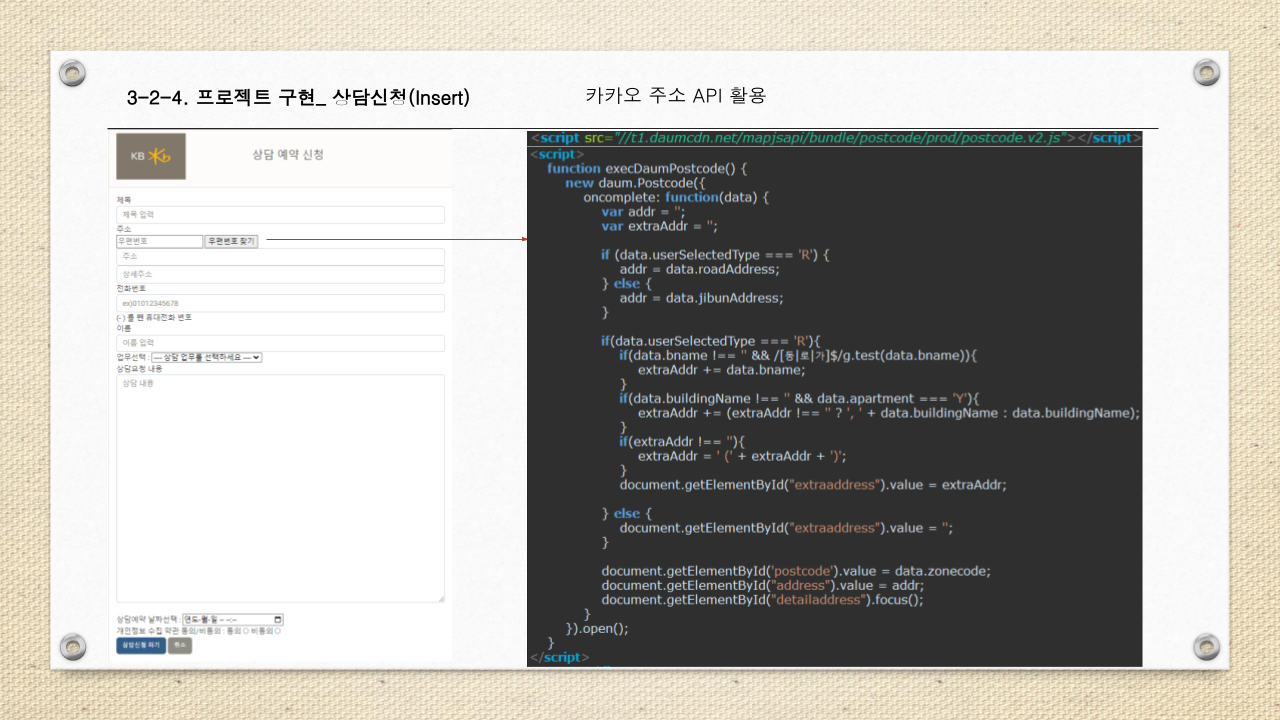Open the calendar icon in the date picker

pos(279,619)
